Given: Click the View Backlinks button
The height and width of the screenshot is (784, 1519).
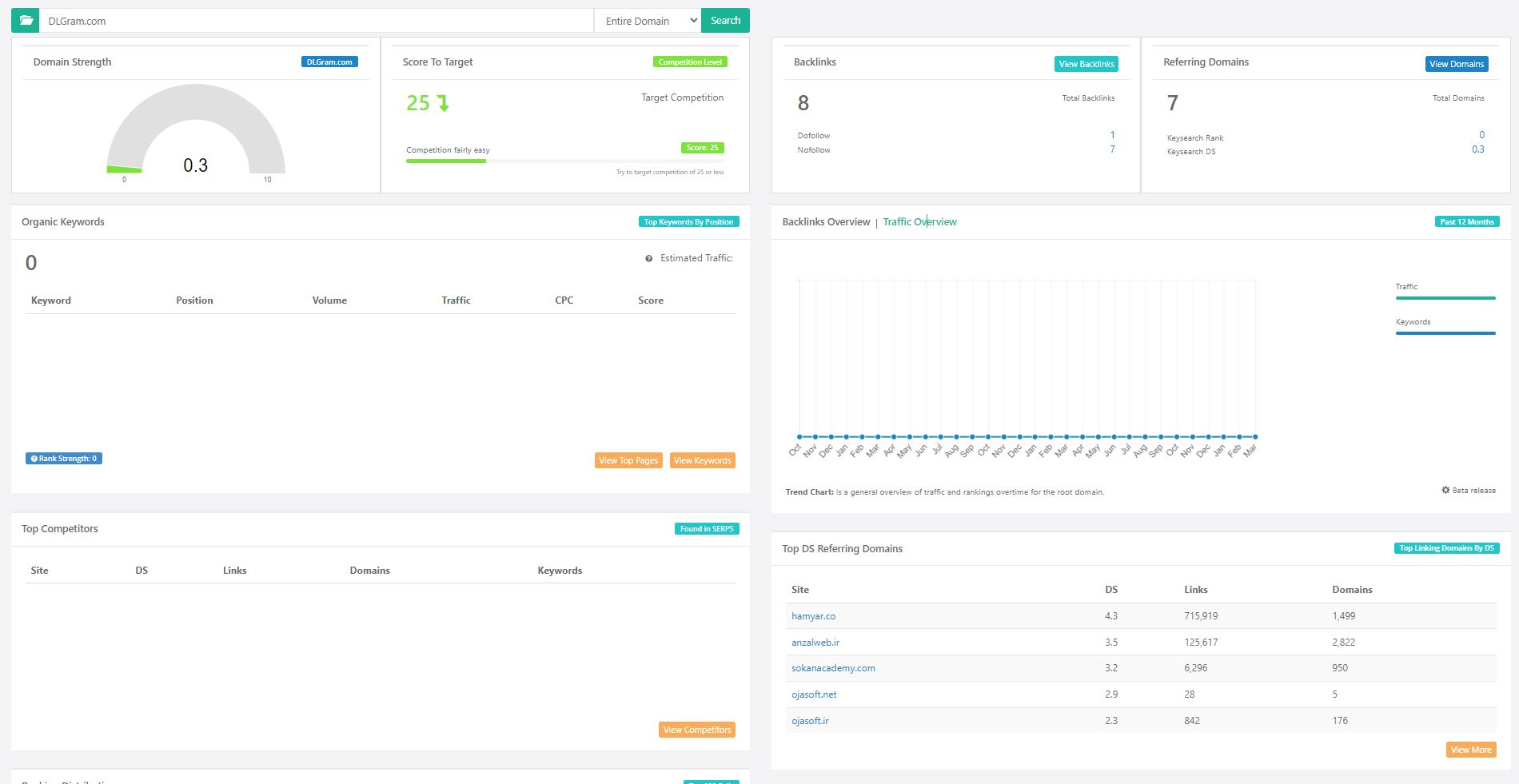Looking at the screenshot, I should tap(1086, 64).
